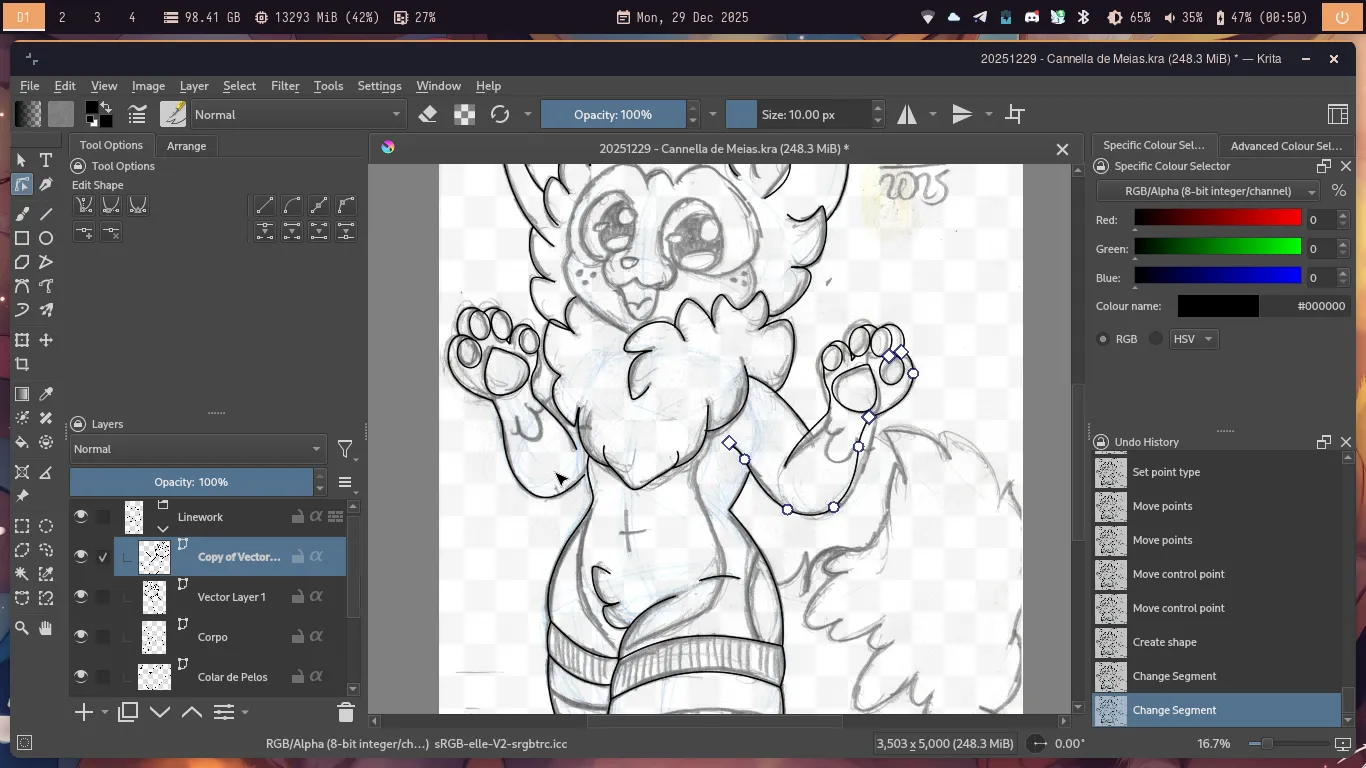The width and height of the screenshot is (1366, 768).
Task: Click the Move points history entry
Action: coord(1162,506)
